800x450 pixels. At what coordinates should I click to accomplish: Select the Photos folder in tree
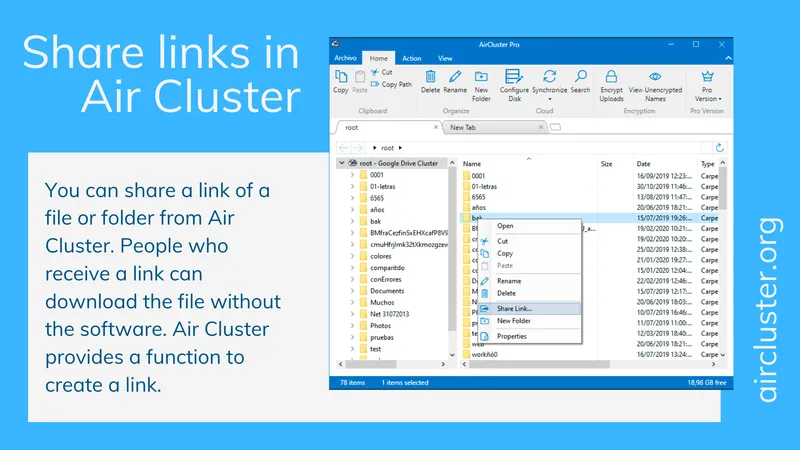[380, 326]
